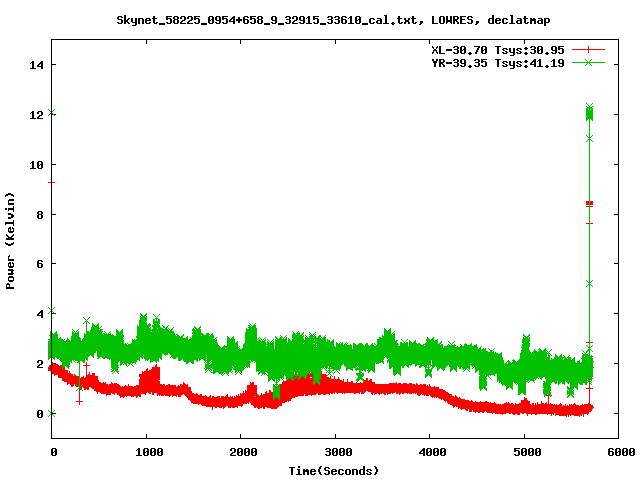
Task: Click the x-axis tick label '6000'
Action: point(621,452)
